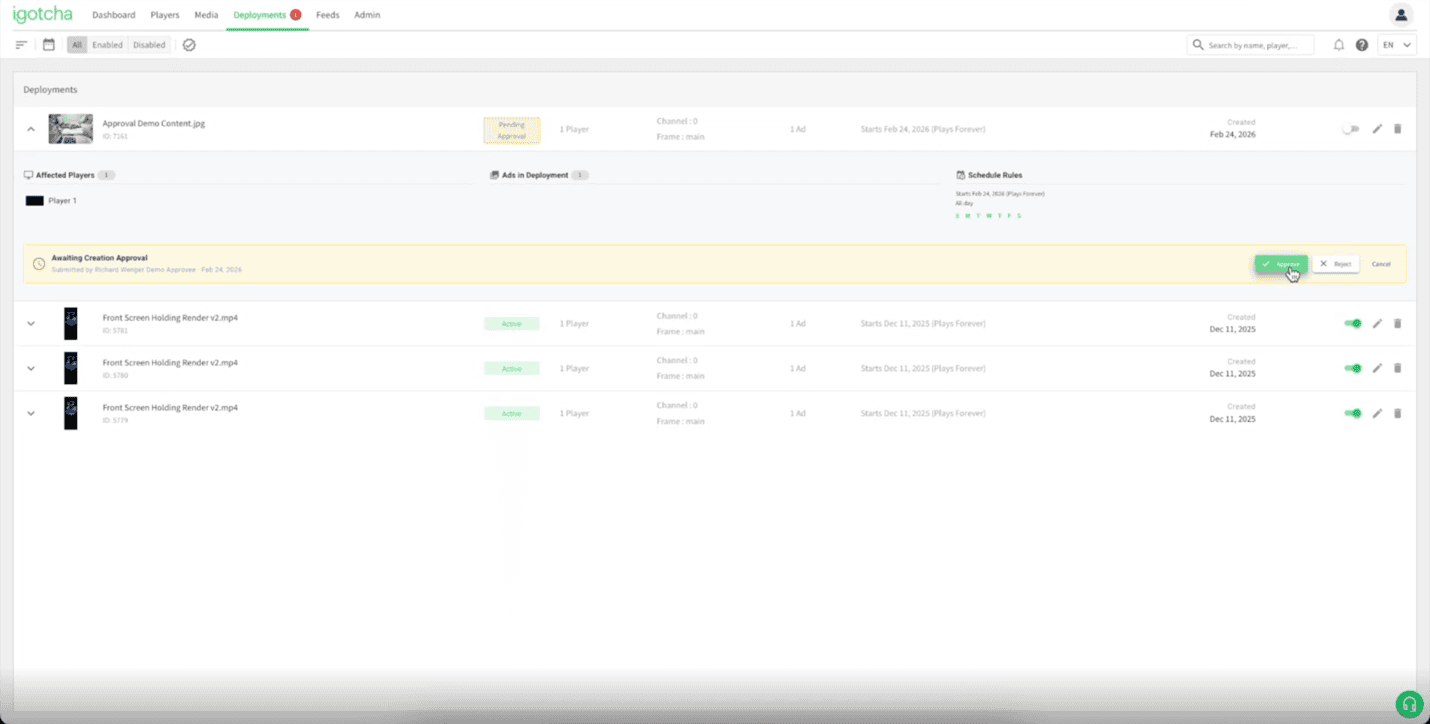Select Wednesday in the schedule rules weekdays
This screenshot has width=1430, height=724.
(x=990, y=214)
